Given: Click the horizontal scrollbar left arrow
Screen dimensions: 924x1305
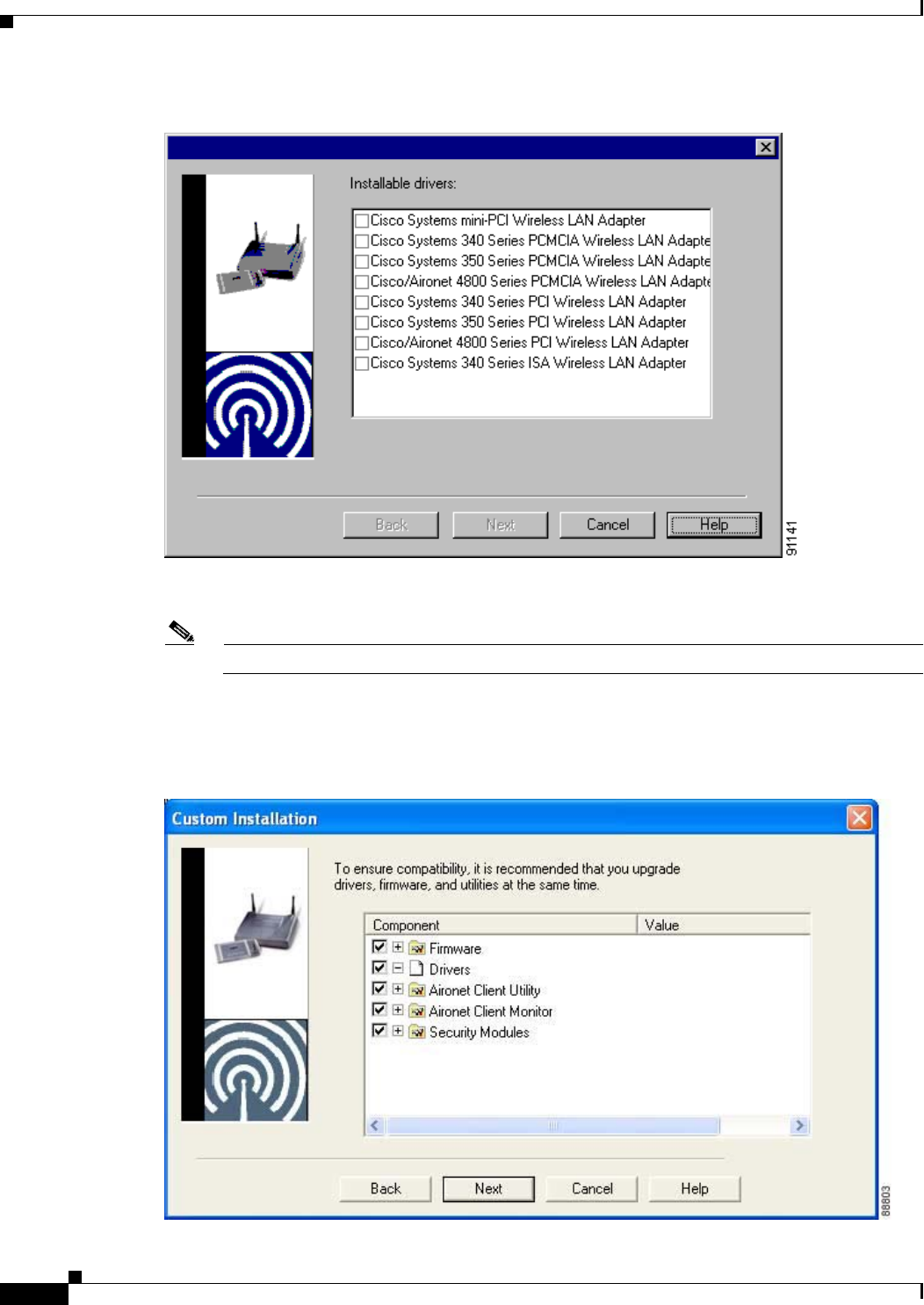Looking at the screenshot, I should 376,1125.
